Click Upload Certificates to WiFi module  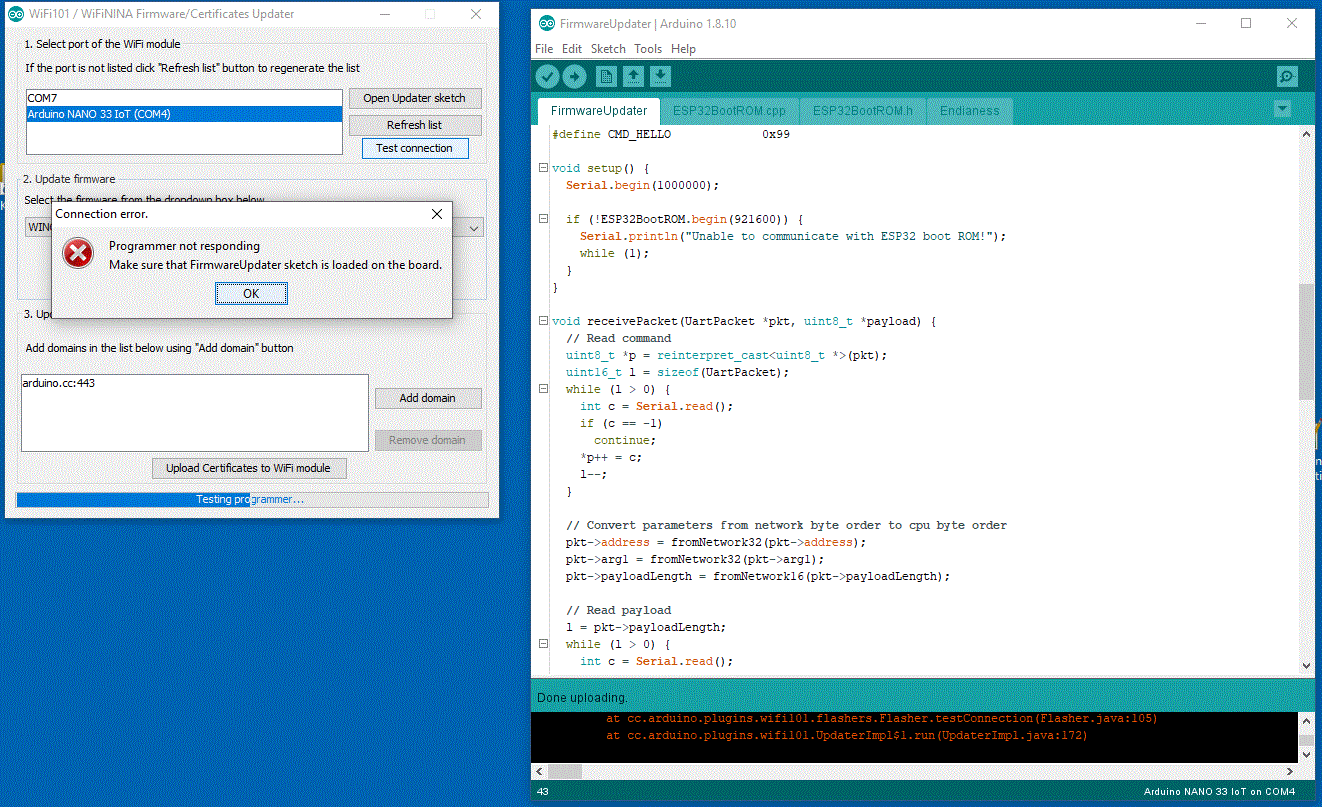(x=249, y=468)
